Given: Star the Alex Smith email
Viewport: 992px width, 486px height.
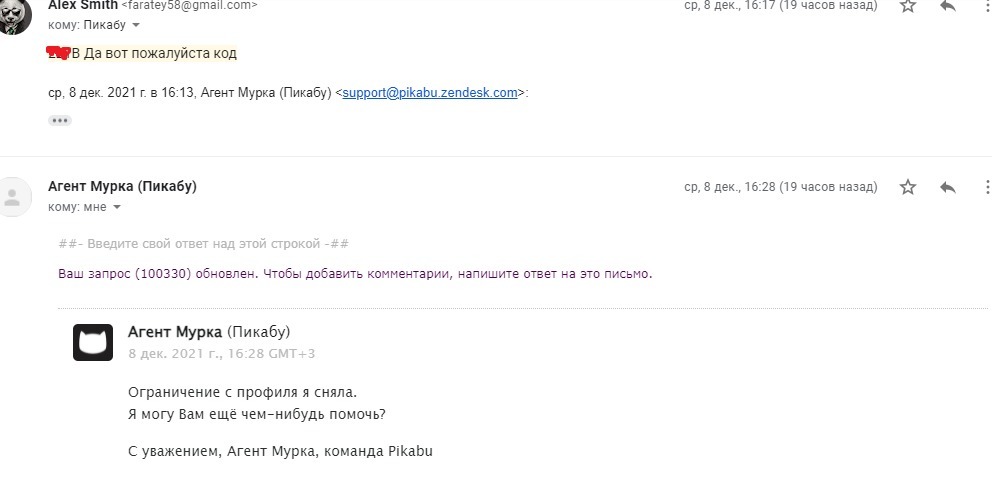Looking at the screenshot, I should (x=908, y=6).
